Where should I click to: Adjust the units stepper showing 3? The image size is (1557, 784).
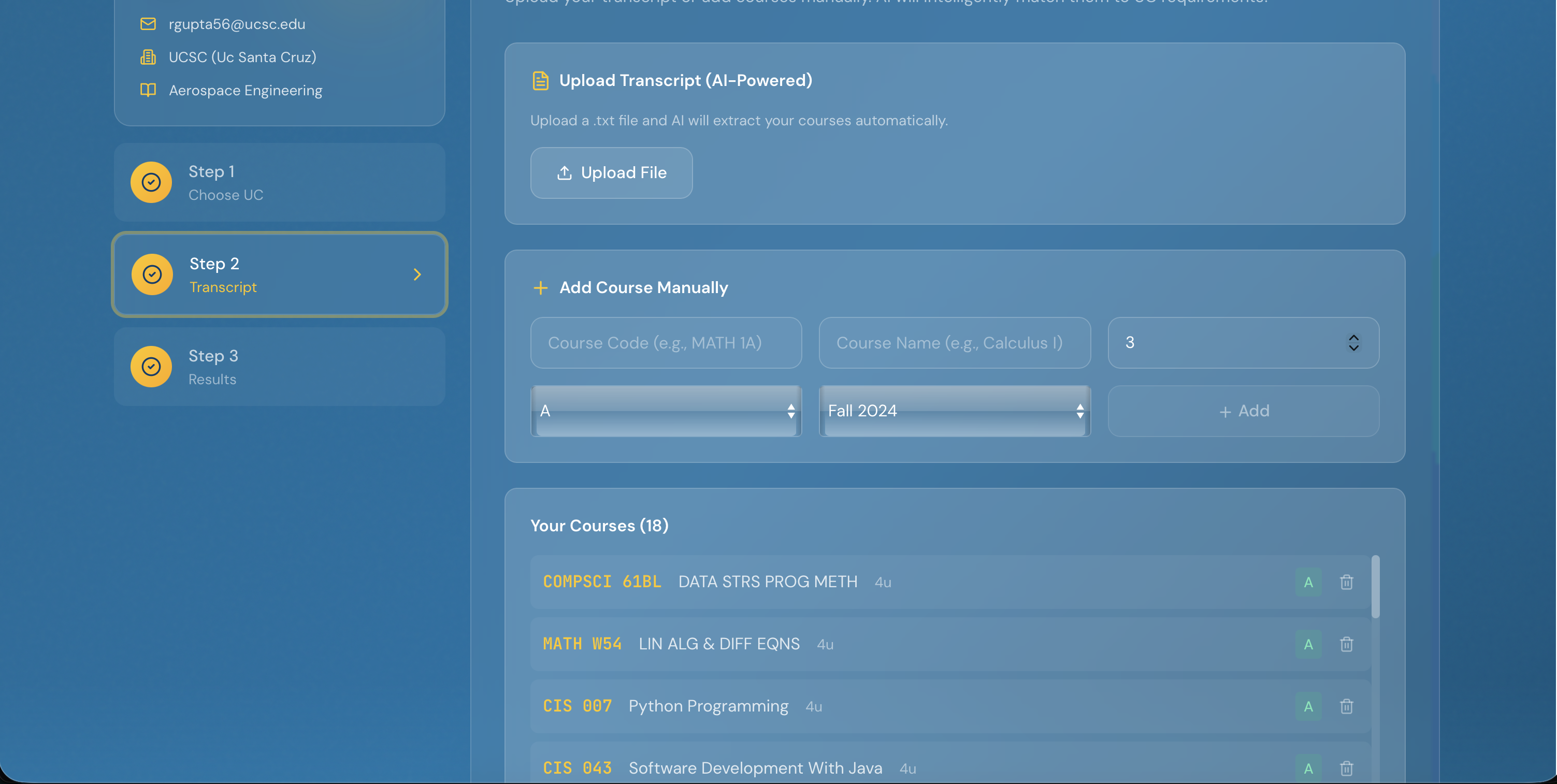1353,343
